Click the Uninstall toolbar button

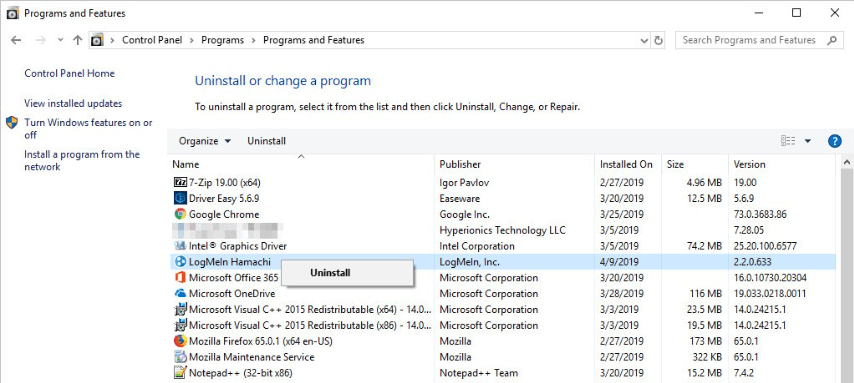point(266,141)
